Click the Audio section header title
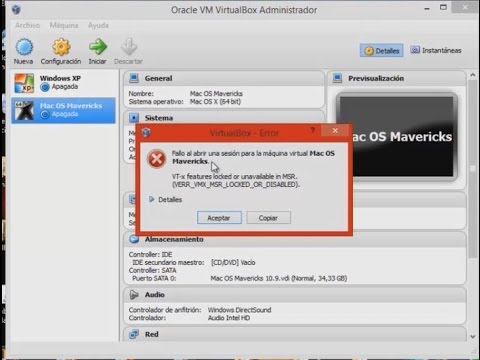 (x=154, y=295)
